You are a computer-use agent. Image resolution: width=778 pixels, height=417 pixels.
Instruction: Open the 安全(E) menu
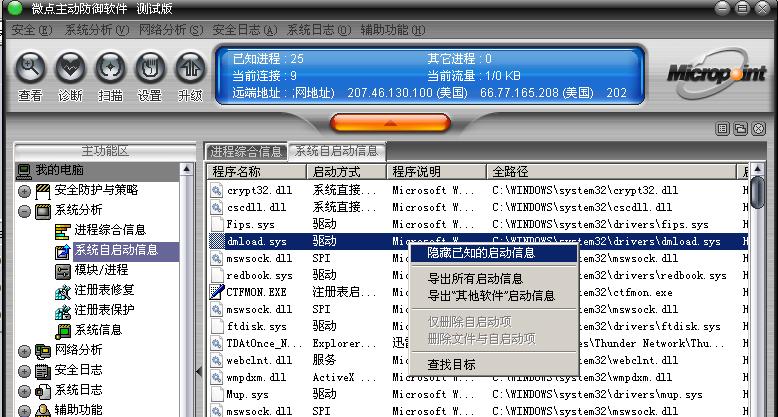32,30
